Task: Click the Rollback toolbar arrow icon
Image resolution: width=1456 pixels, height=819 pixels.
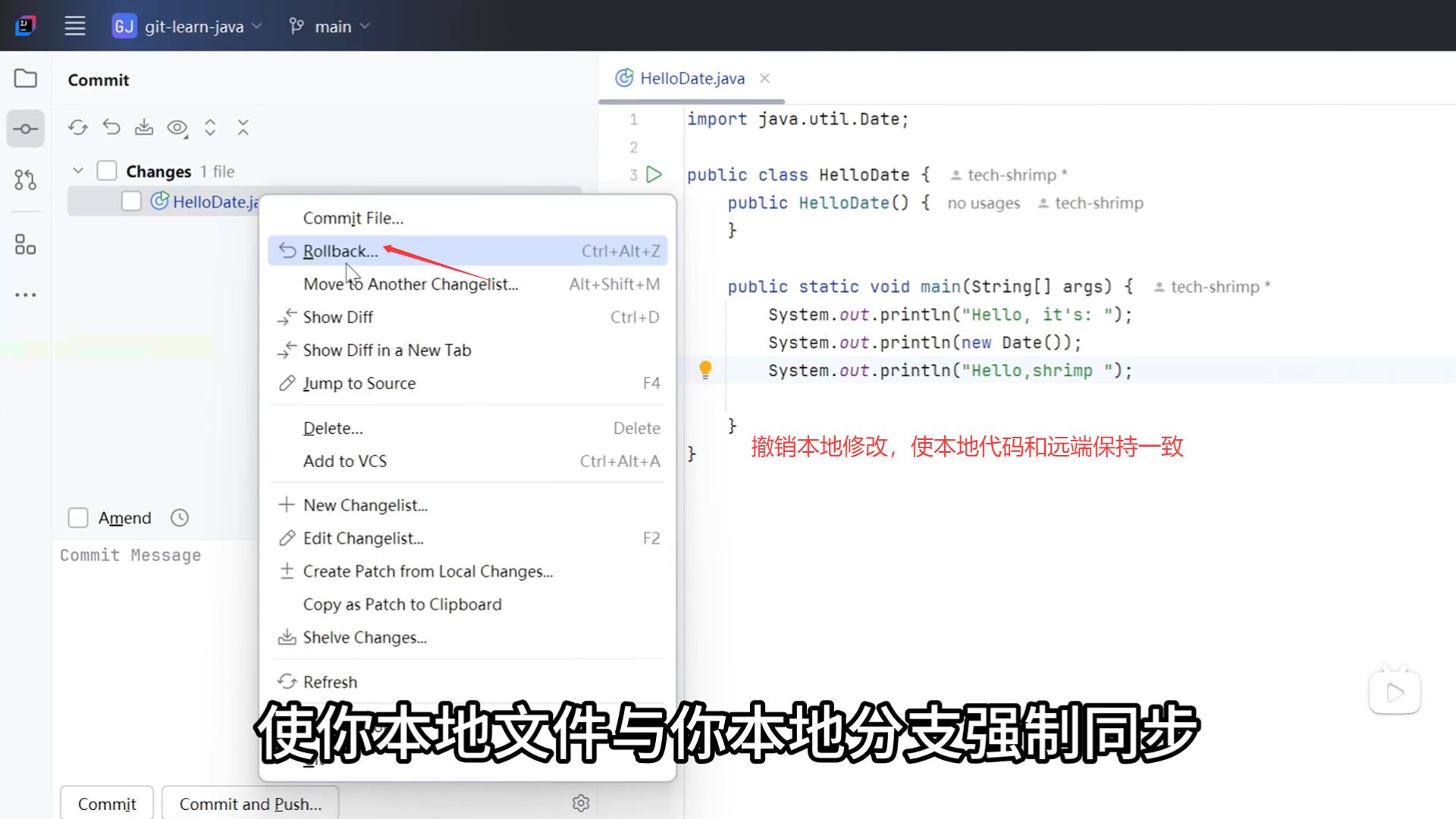Action: [111, 127]
